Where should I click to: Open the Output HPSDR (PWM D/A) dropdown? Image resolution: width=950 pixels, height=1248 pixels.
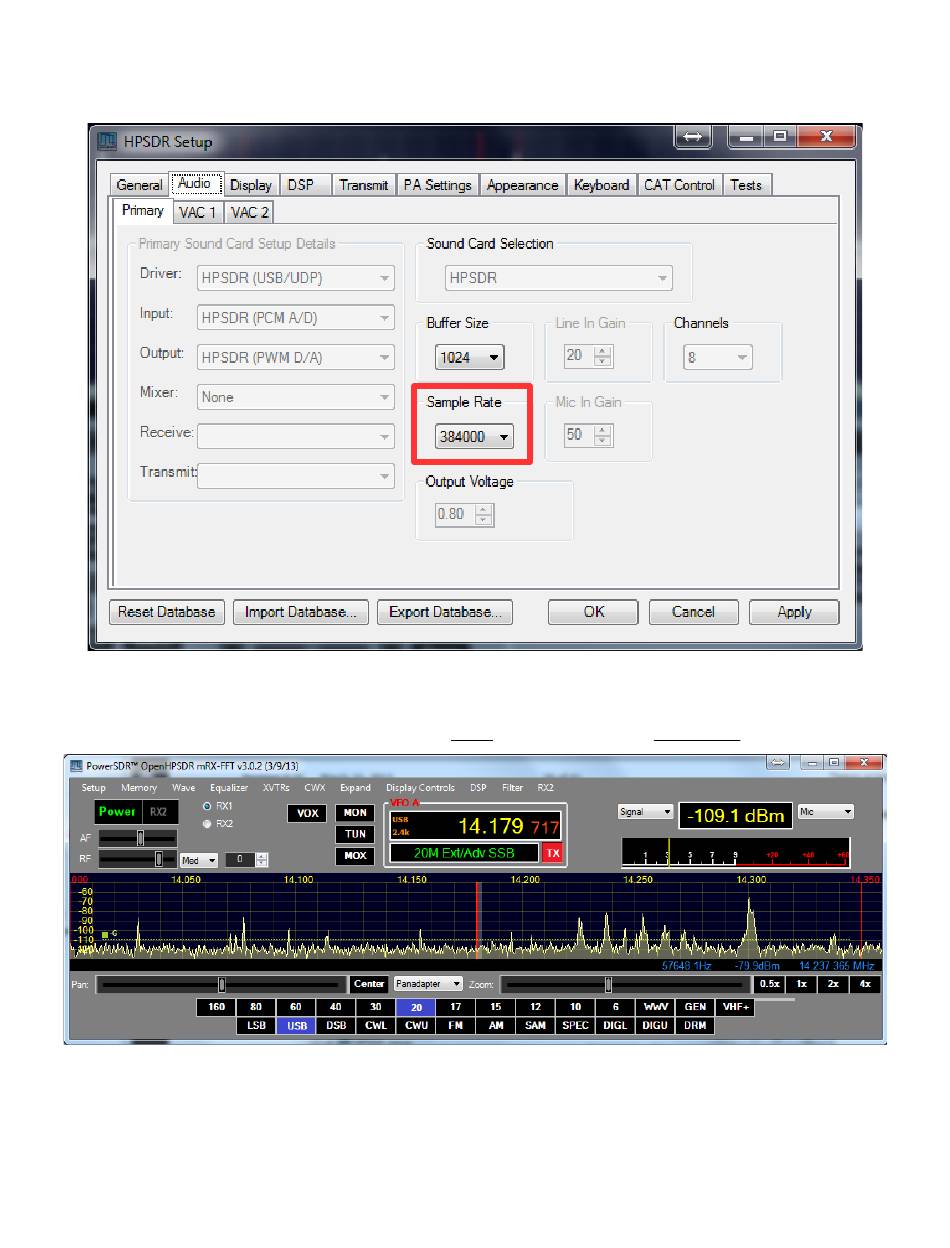[x=296, y=357]
